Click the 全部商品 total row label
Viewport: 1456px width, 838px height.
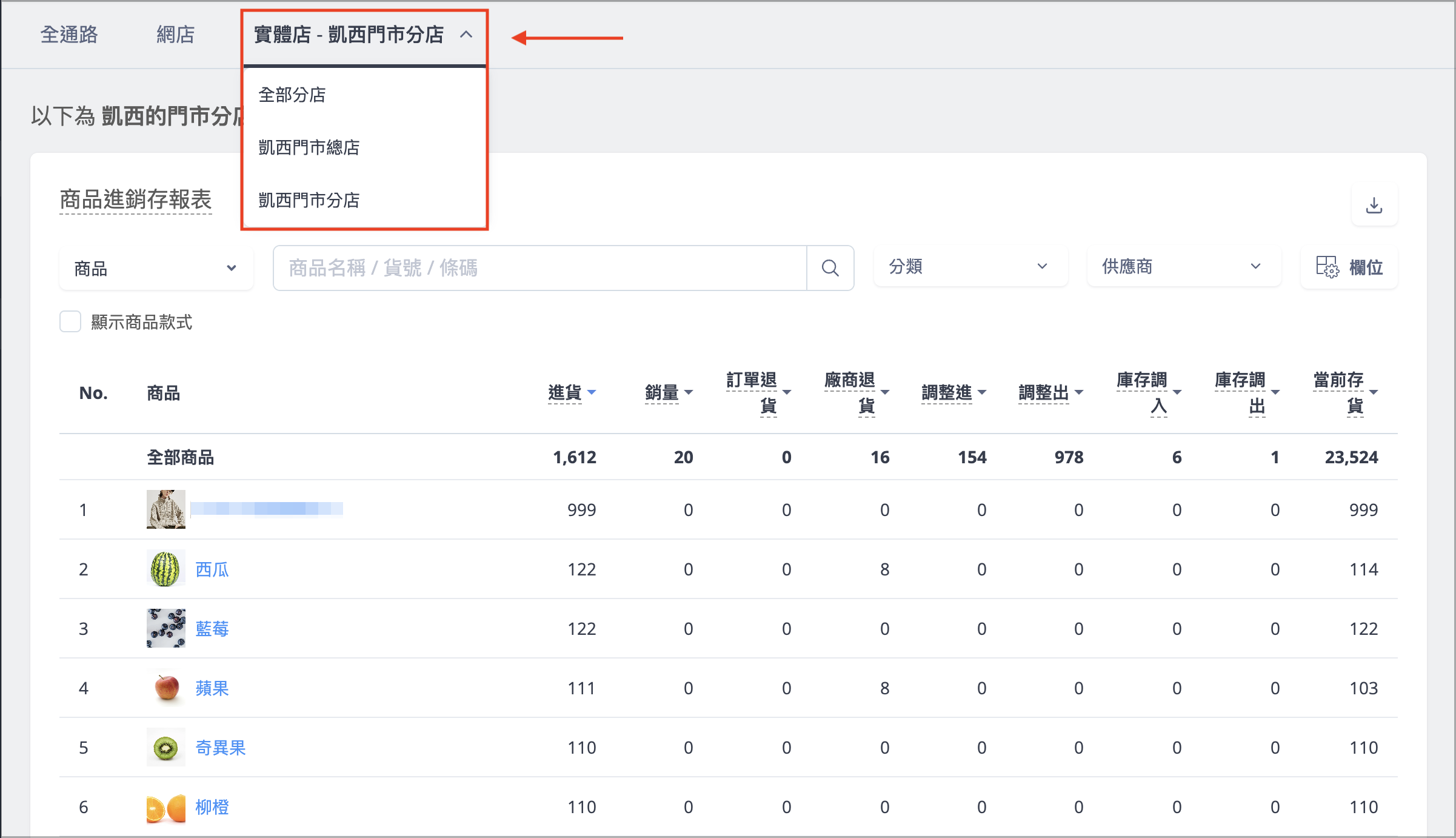pyautogui.click(x=181, y=457)
